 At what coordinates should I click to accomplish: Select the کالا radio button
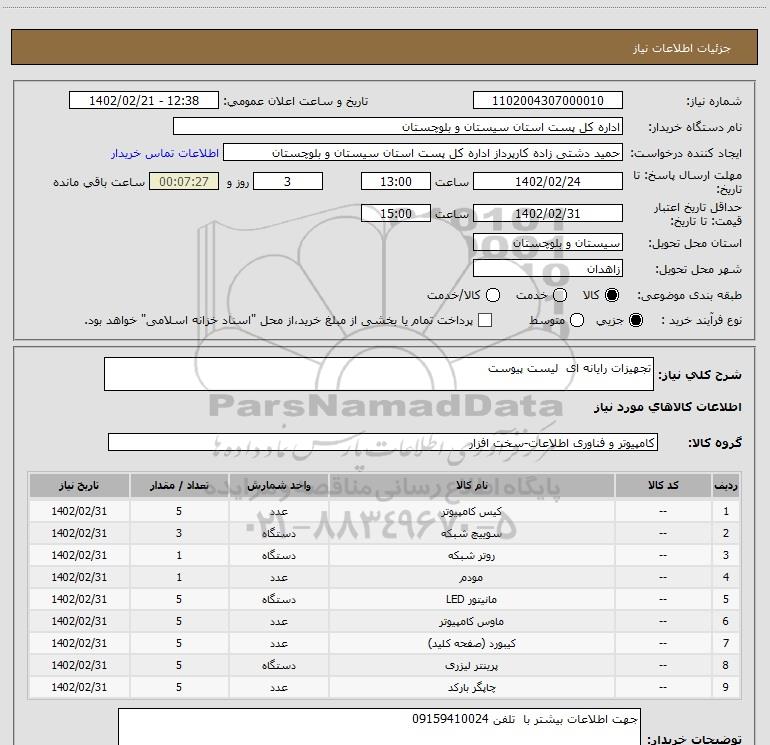612,295
